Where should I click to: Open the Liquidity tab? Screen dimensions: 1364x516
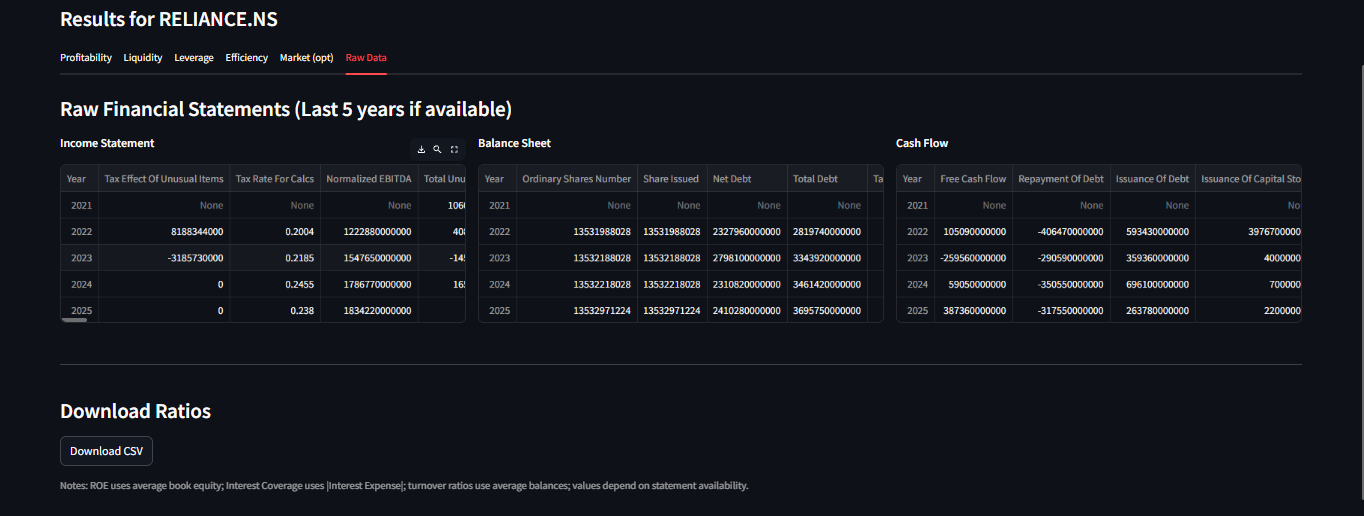[143, 58]
